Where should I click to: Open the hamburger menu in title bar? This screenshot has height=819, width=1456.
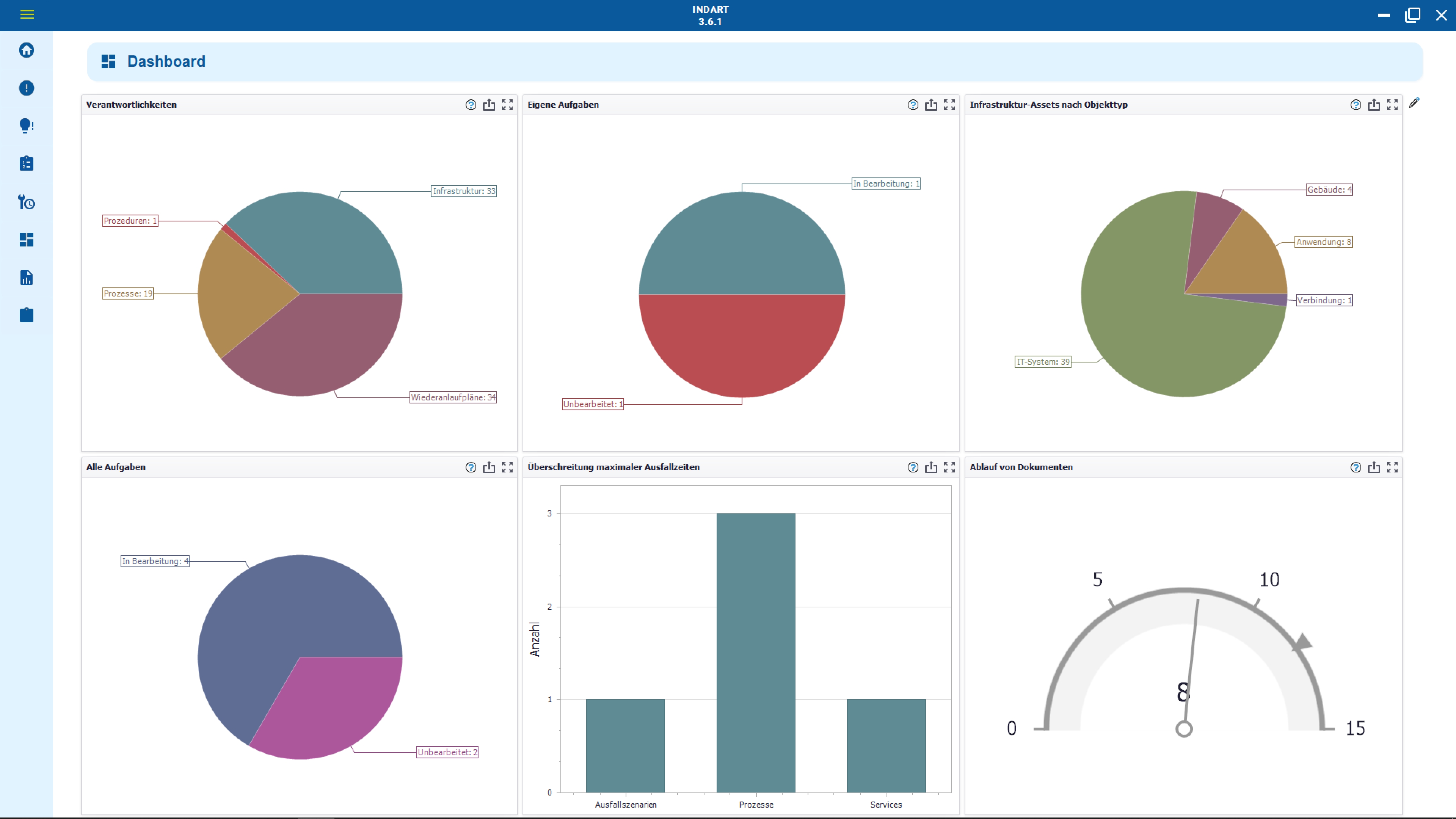point(27,15)
